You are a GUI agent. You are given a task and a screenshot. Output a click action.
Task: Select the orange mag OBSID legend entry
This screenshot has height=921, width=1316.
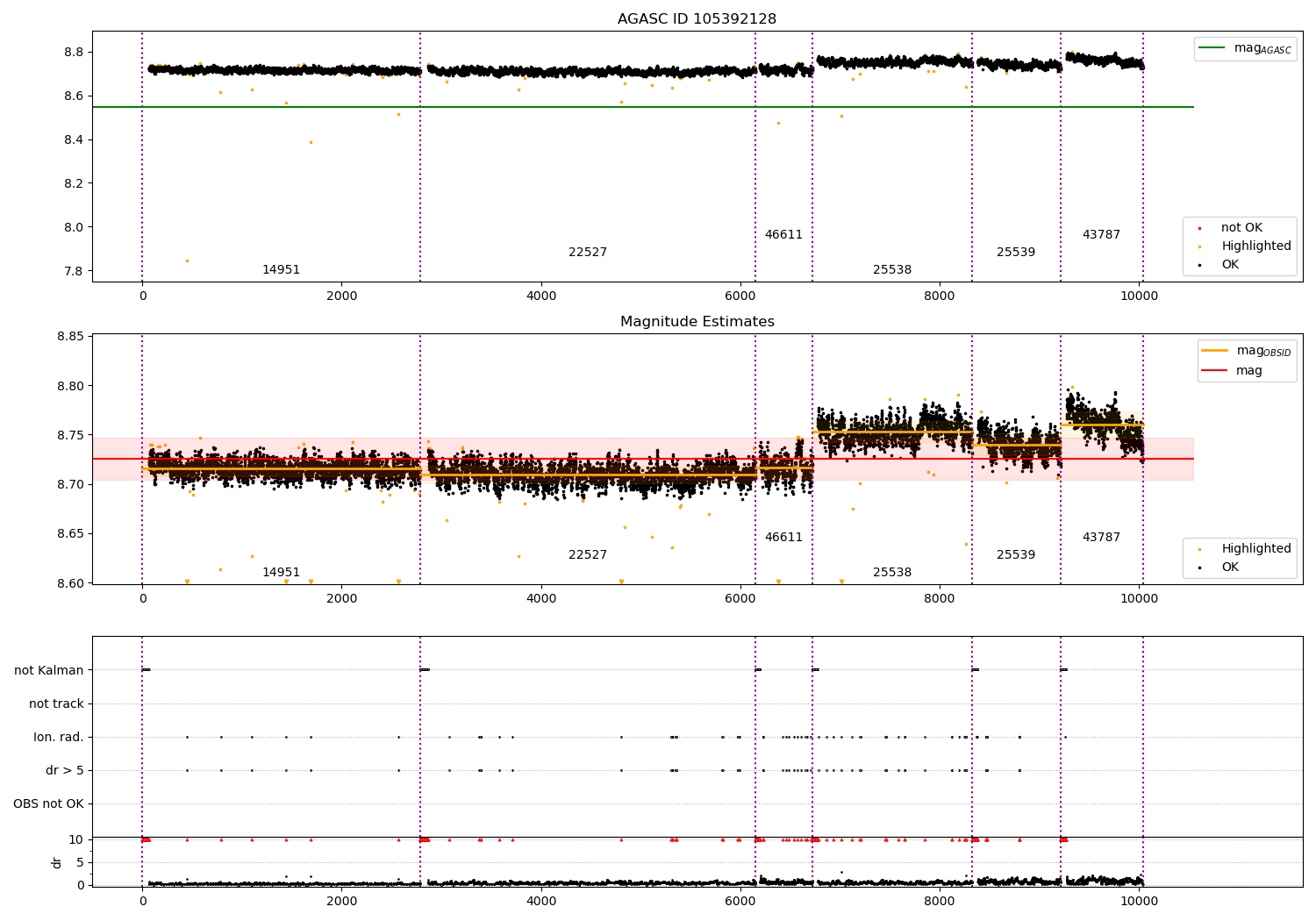tap(1246, 351)
